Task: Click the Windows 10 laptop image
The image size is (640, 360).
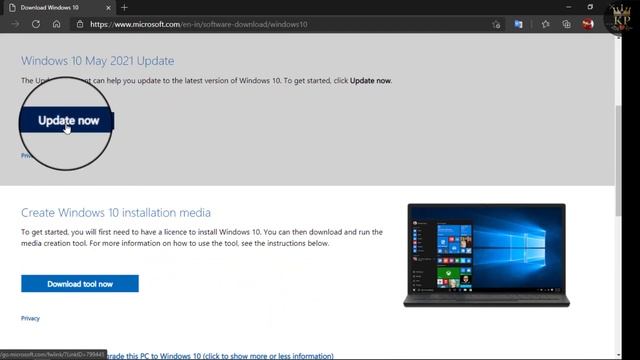Action: point(487,255)
